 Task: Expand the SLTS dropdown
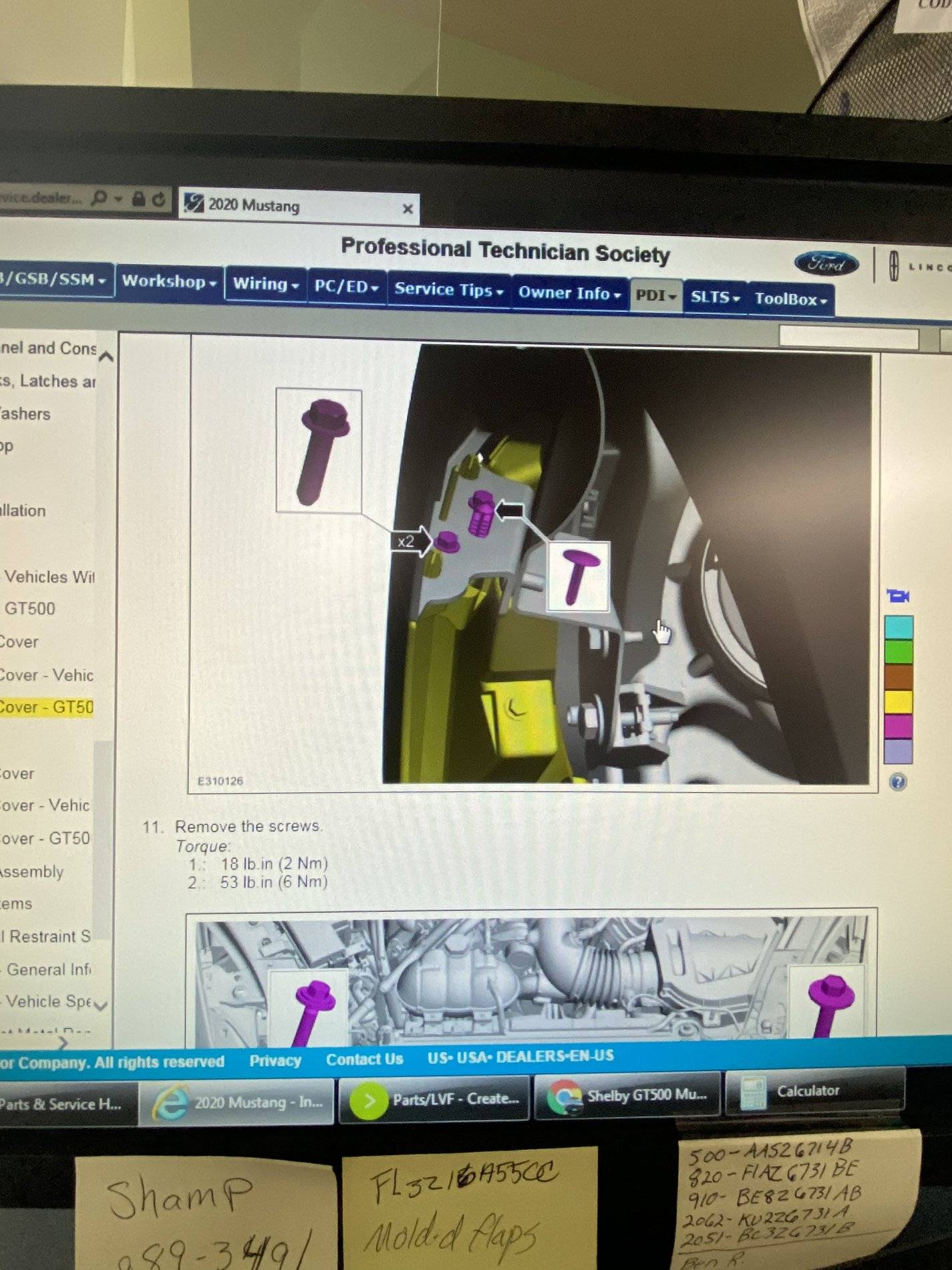715,297
